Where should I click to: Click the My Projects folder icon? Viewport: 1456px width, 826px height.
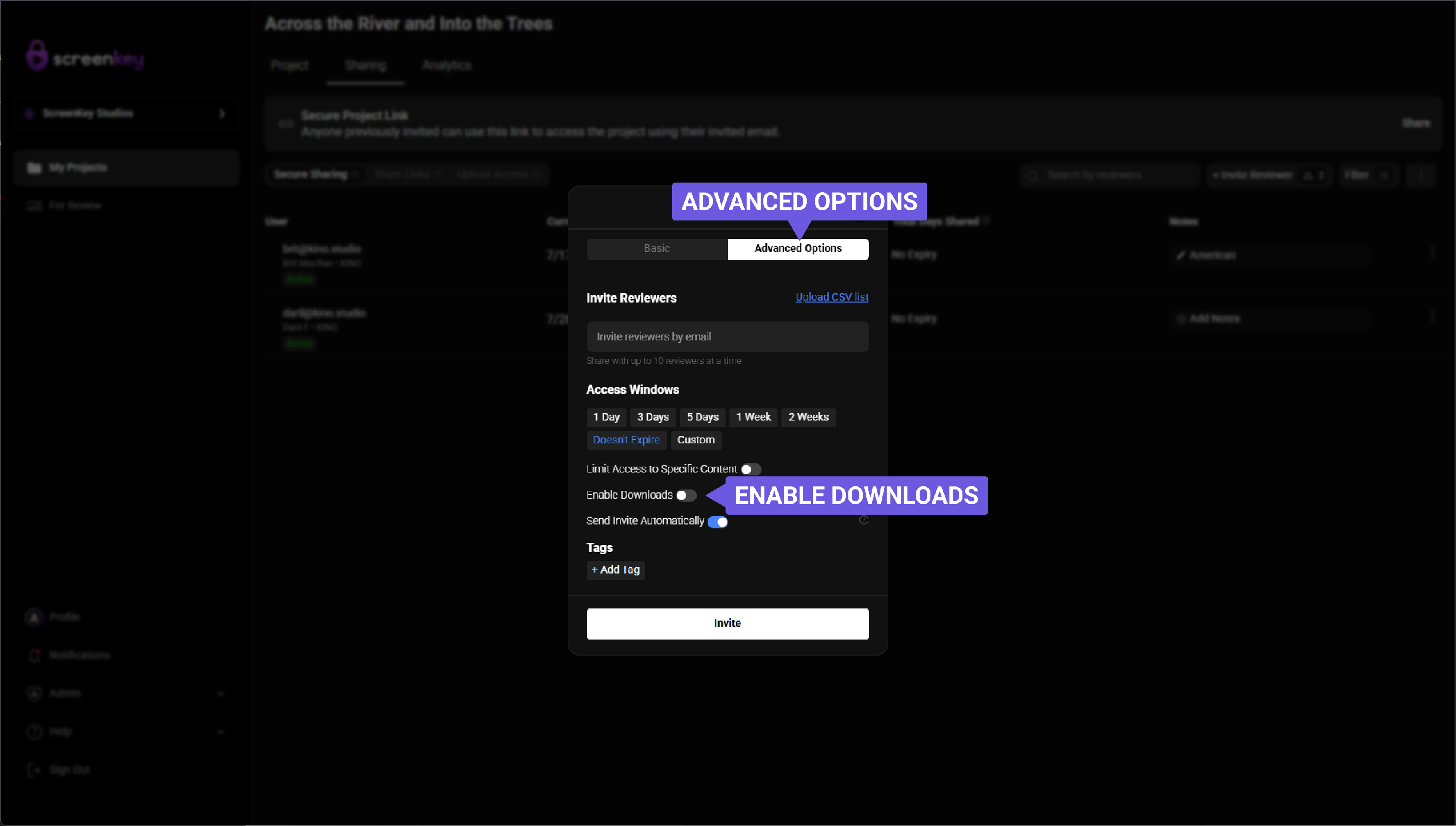(x=34, y=168)
